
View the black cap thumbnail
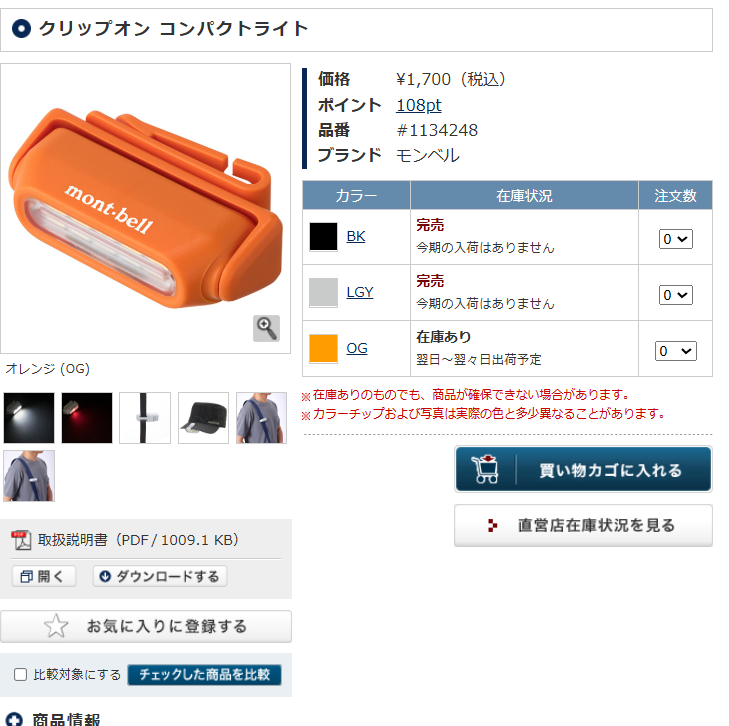tap(203, 418)
